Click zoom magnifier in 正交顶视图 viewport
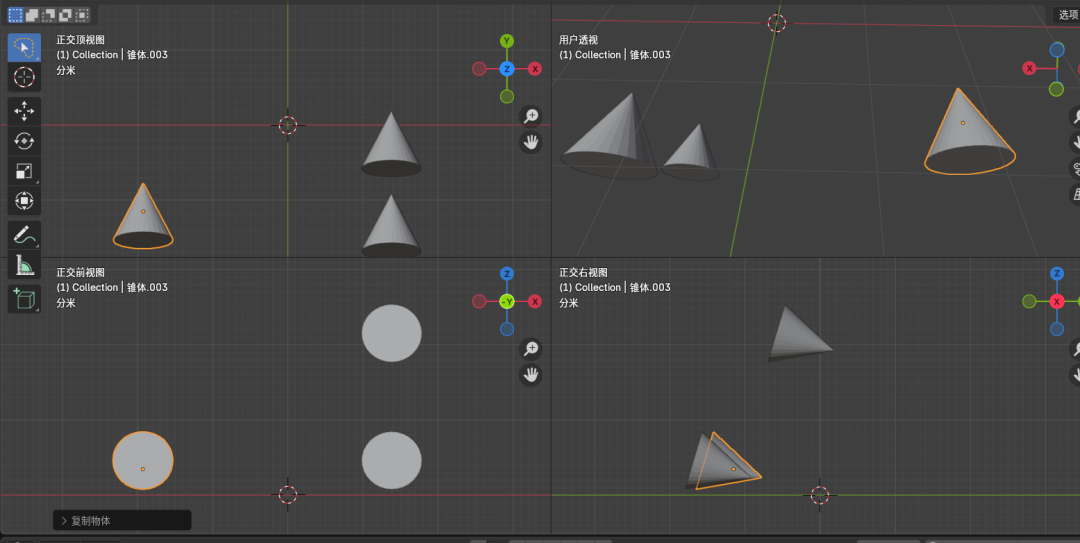Screen dimensions: 1080x543 (530, 116)
